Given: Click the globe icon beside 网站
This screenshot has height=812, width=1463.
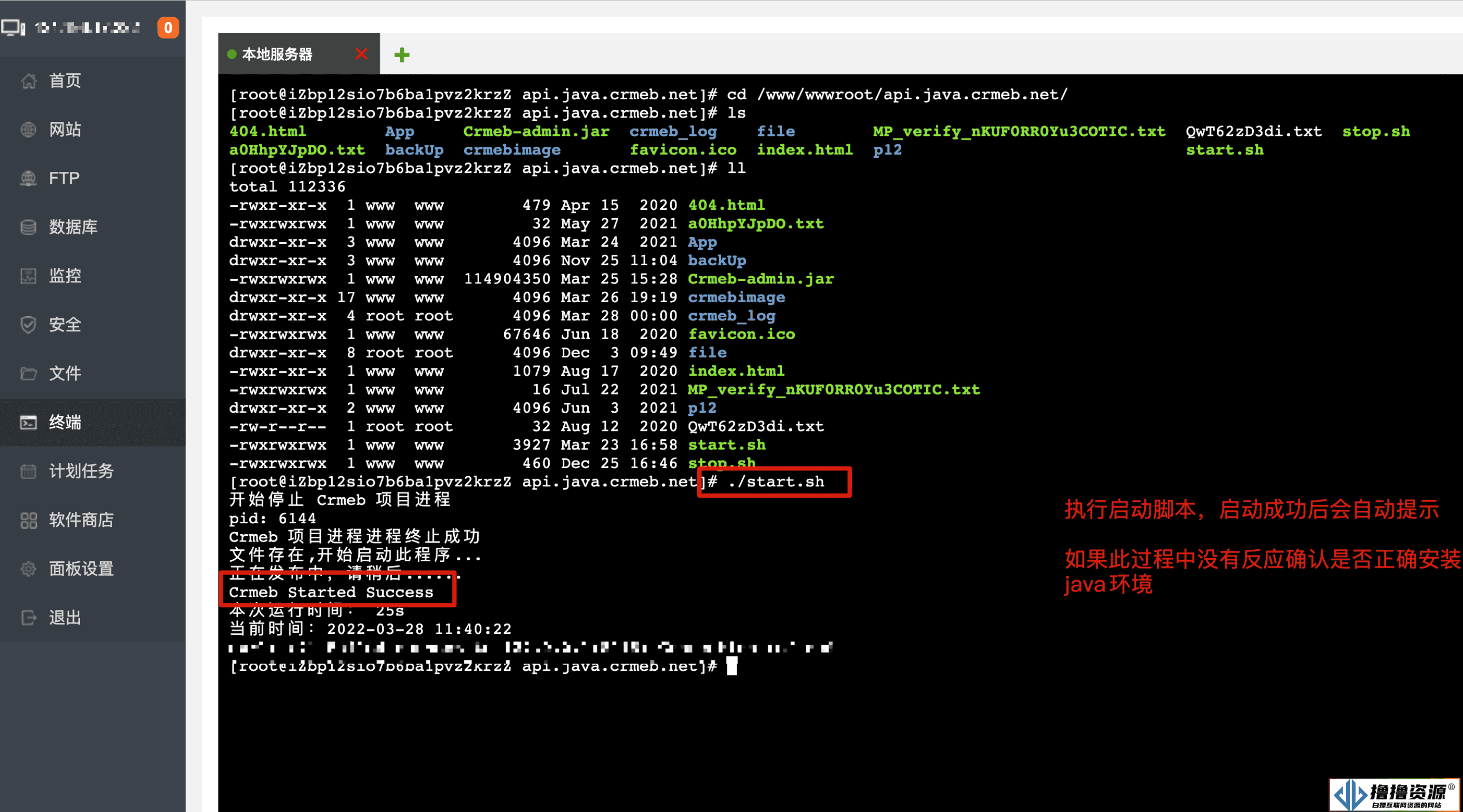Looking at the screenshot, I should (x=29, y=129).
